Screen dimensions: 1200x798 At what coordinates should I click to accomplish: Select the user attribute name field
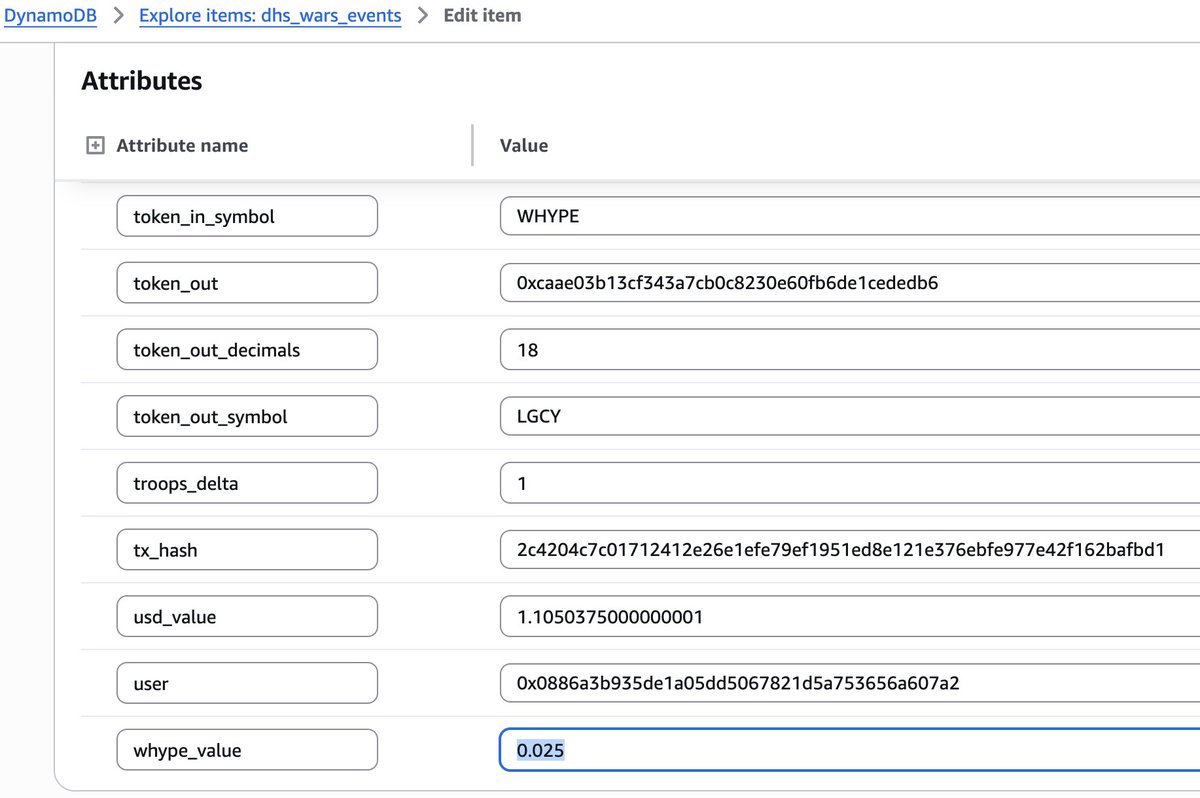click(247, 683)
